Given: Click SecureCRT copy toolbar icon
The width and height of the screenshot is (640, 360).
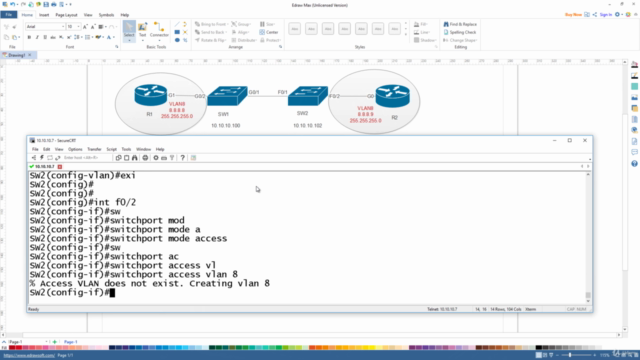Looking at the screenshot, I should (x=118, y=158).
